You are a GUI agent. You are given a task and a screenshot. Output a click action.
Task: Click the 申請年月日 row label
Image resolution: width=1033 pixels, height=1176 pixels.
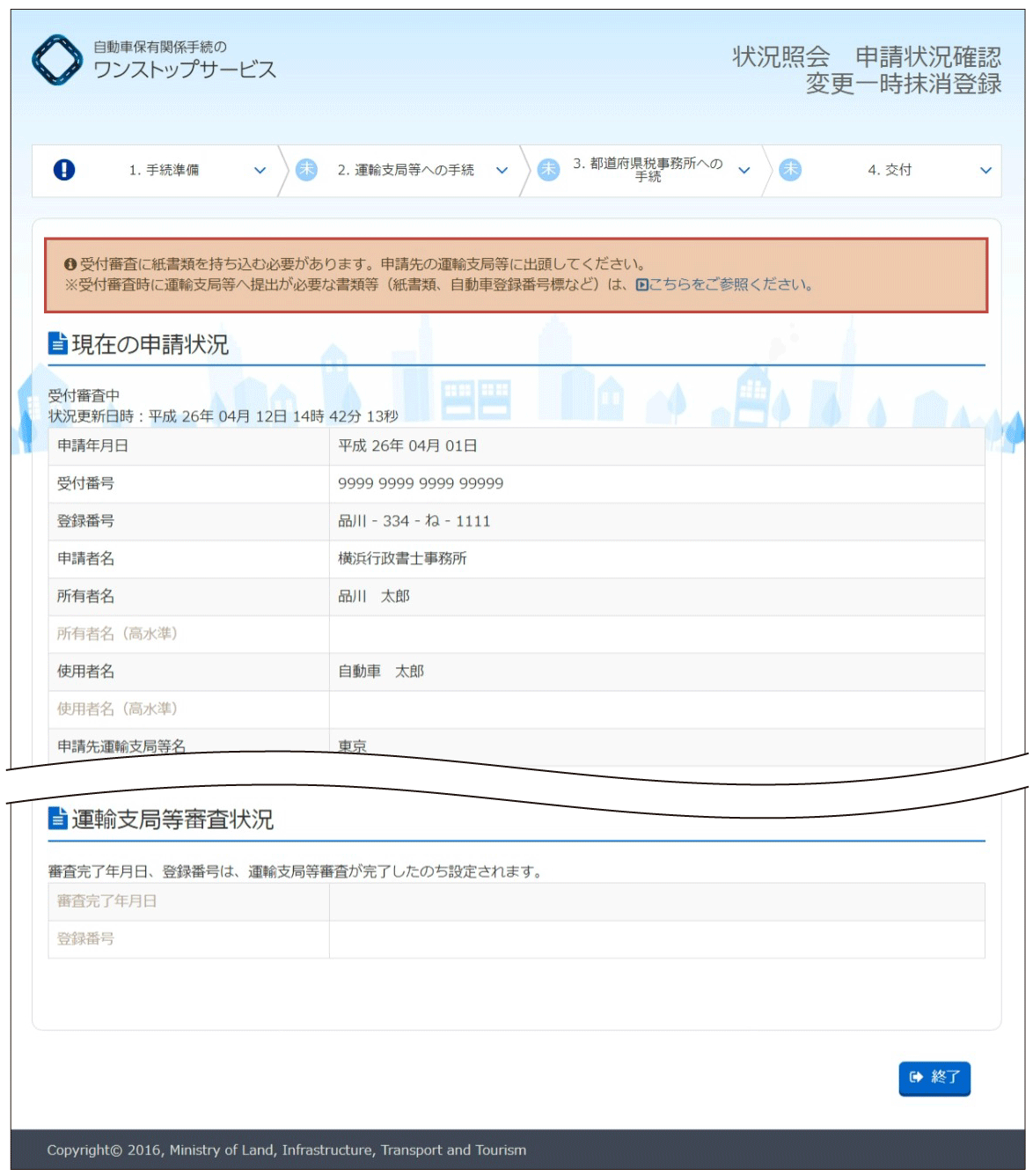92,446
